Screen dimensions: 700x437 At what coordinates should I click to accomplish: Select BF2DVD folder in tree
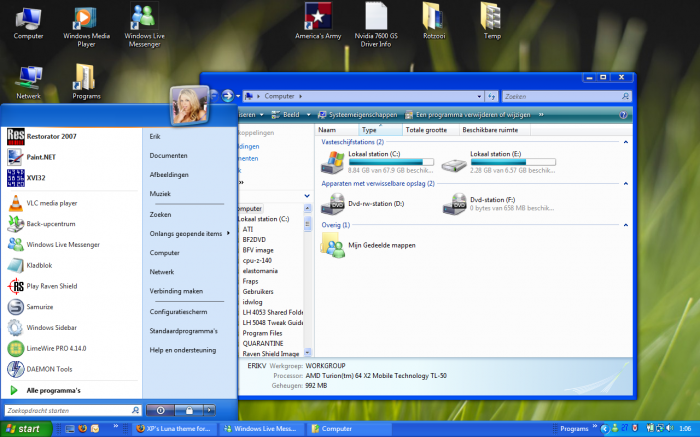coord(254,240)
